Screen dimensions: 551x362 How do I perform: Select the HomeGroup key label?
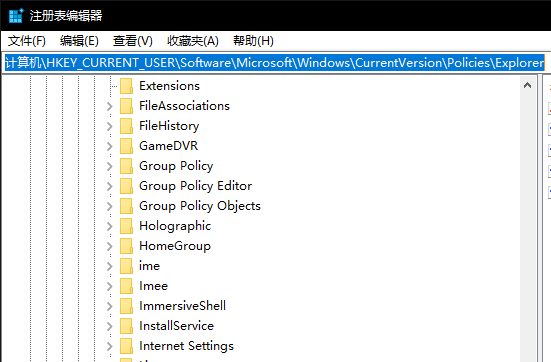175,246
